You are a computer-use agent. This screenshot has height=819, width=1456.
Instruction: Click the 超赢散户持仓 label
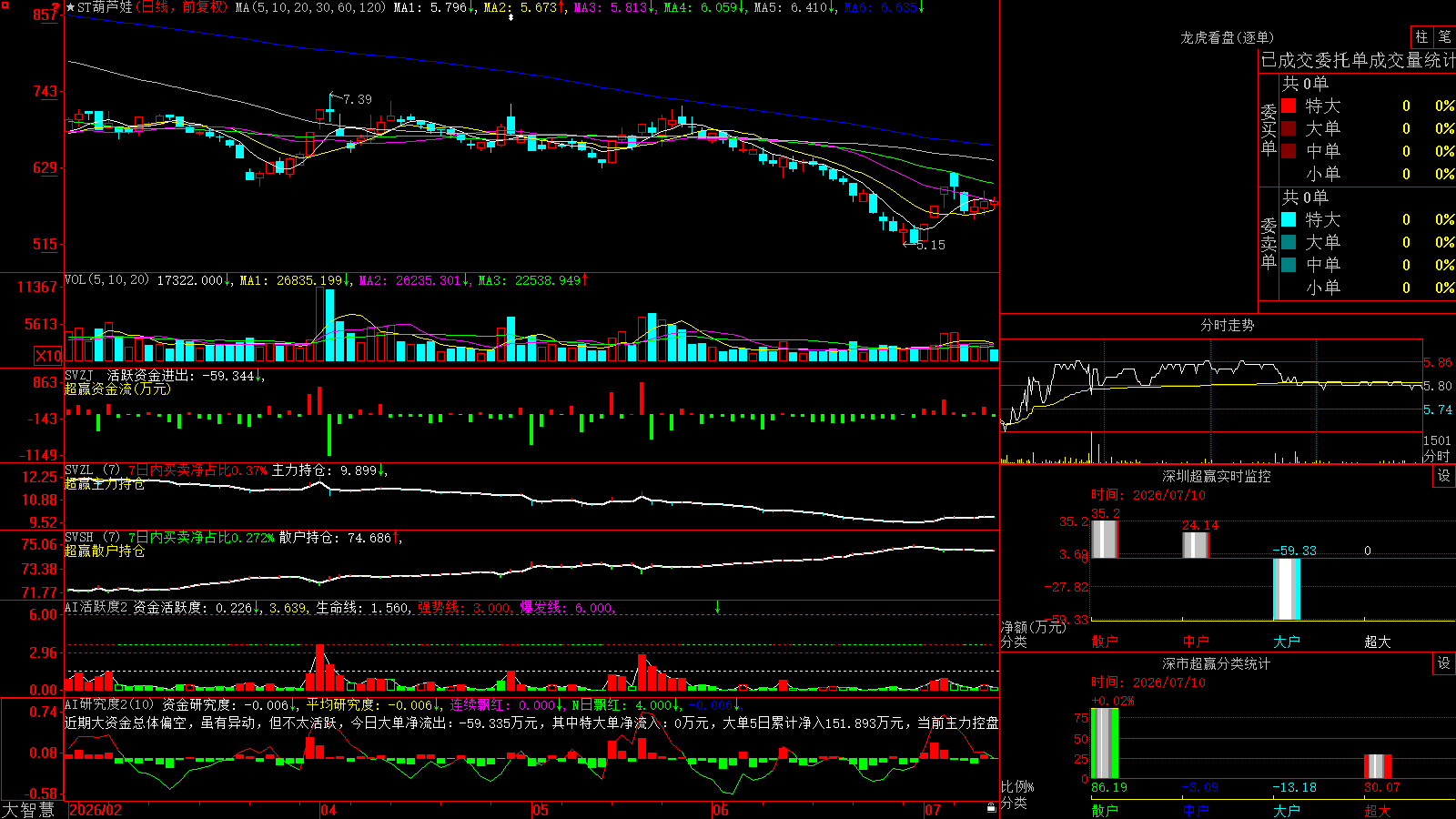point(105,551)
